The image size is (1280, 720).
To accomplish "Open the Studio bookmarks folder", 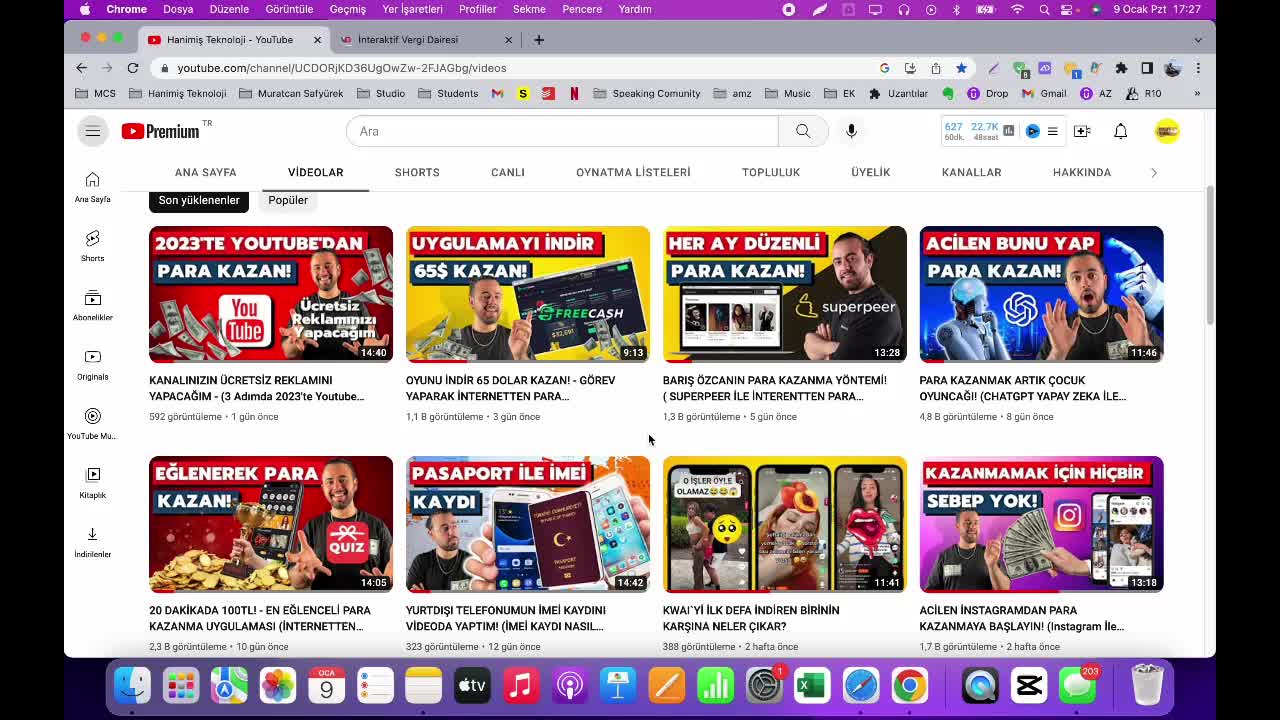I will (x=381, y=93).
